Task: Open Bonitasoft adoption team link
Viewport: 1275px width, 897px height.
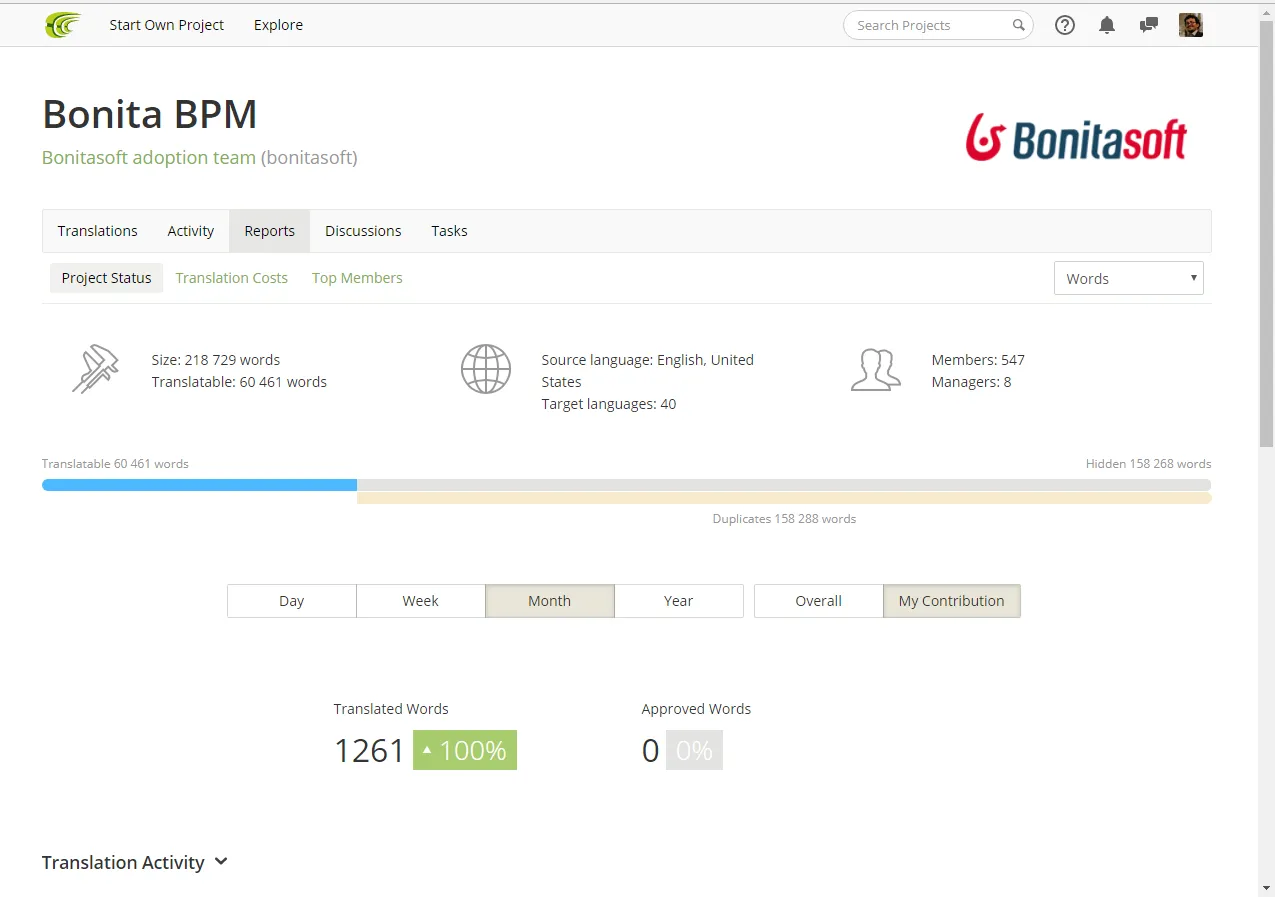Action: (x=149, y=157)
